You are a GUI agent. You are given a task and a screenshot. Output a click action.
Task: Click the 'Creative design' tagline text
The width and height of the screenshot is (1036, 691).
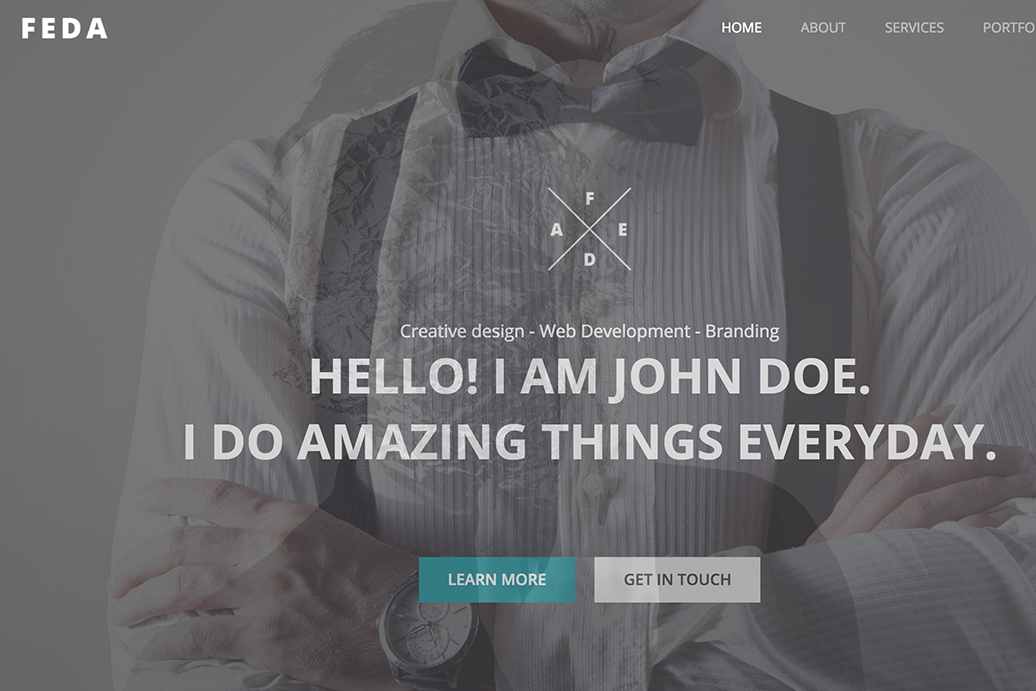pos(462,331)
